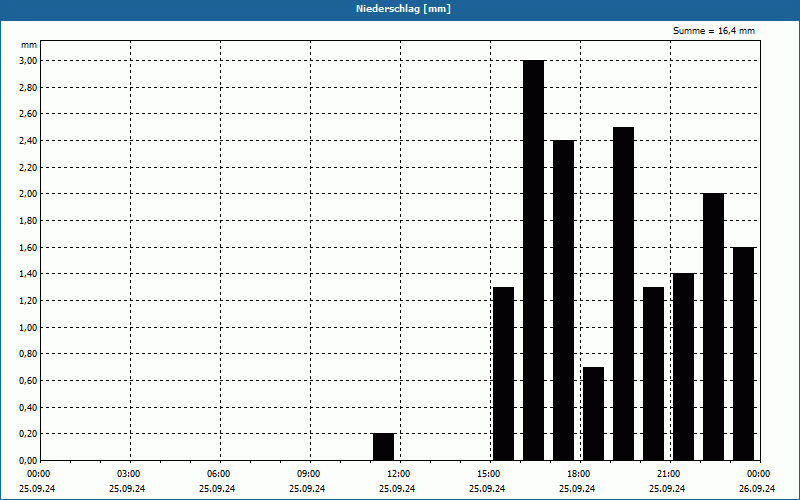Select the 15:00 time label

pyautogui.click(x=489, y=474)
